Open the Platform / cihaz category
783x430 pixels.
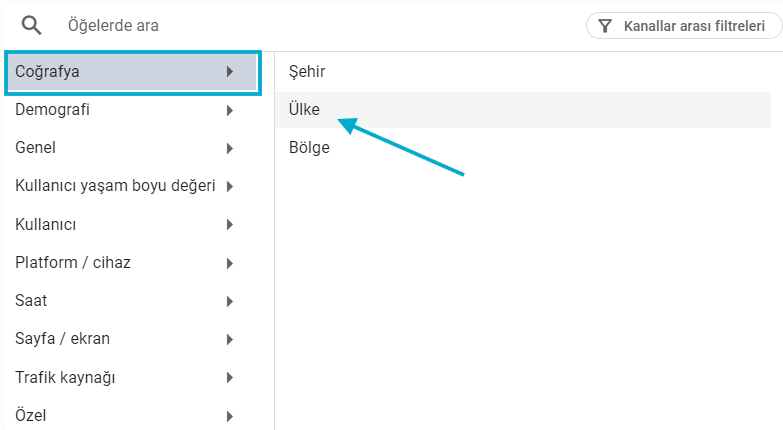click(73, 263)
